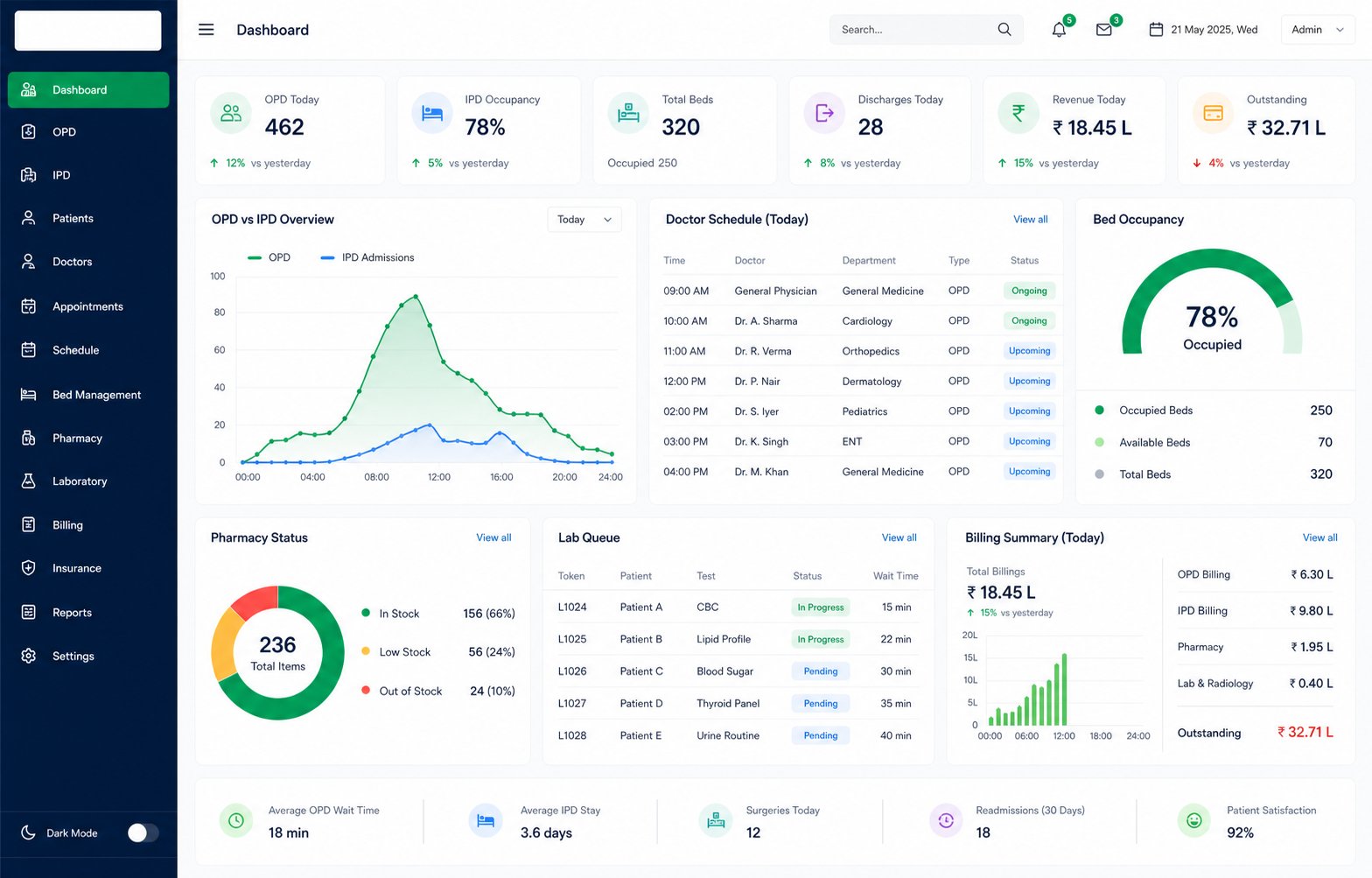Click the Readmissions history icon
This screenshot has height=878, width=1372.
(x=946, y=821)
